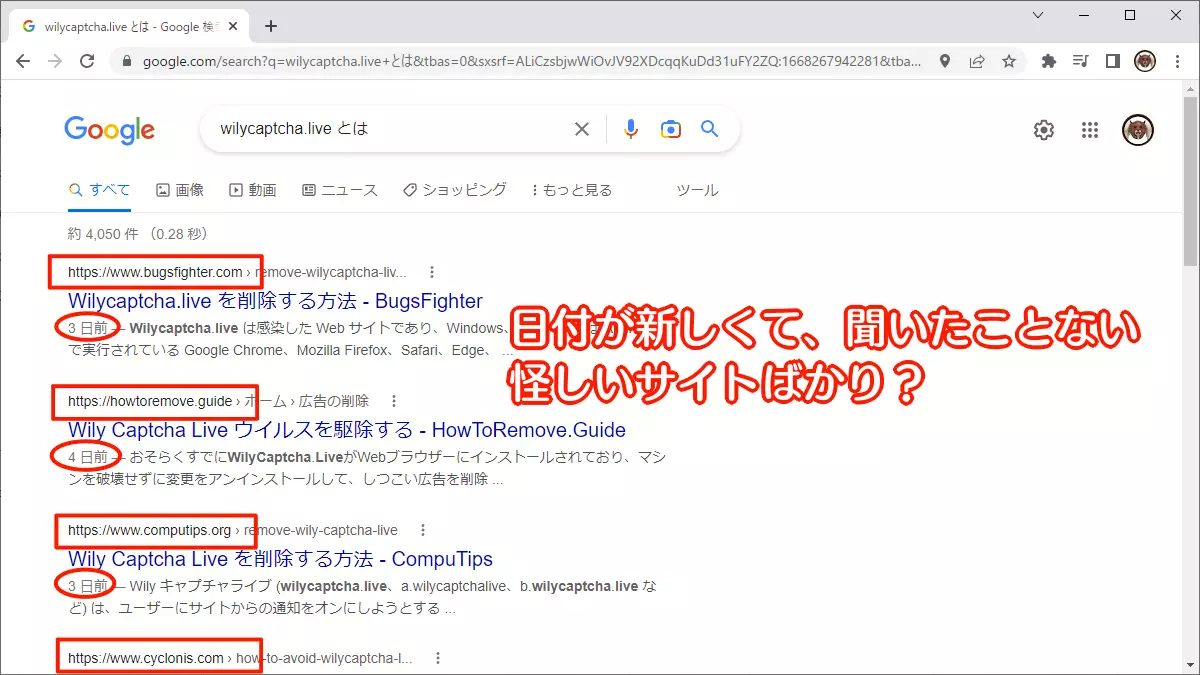Open options for BugsFighter result
Viewport: 1200px width, 675px height.
coord(431,272)
